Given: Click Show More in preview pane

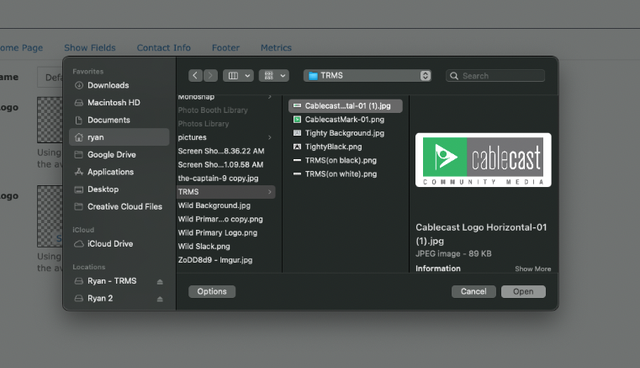Looking at the screenshot, I should click(533, 269).
